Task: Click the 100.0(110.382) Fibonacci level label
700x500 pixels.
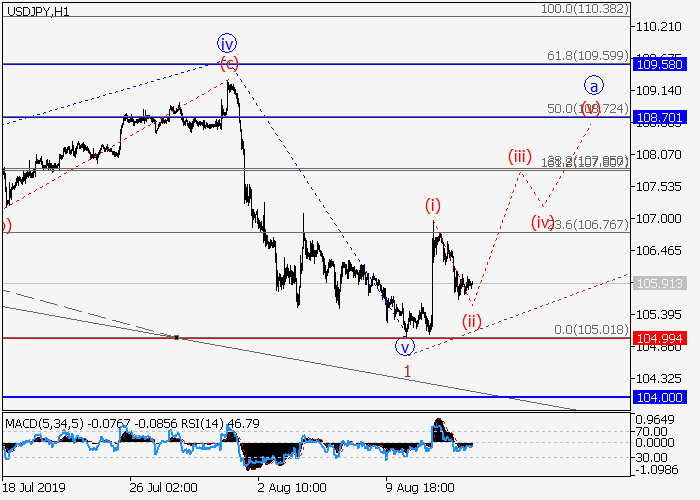Action: coord(582,7)
